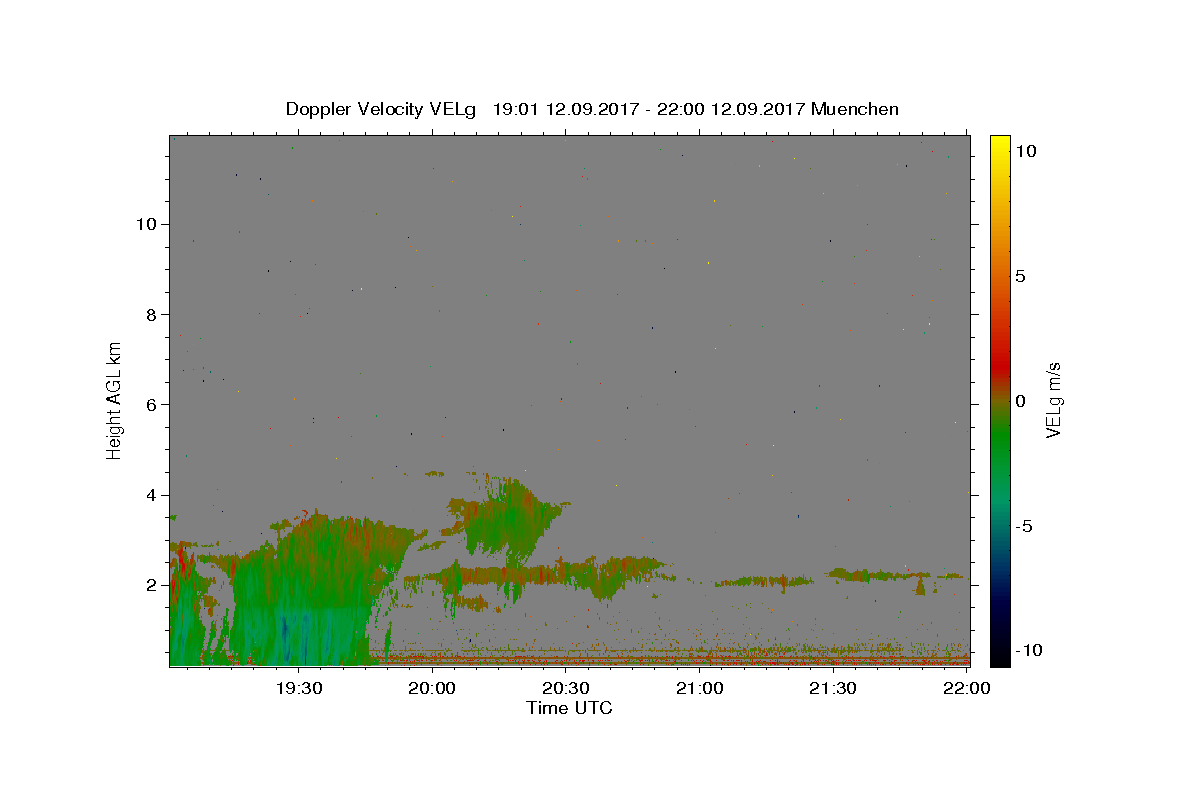
Task: Click the 20:00 tick label on the time axis
Action: tap(433, 688)
